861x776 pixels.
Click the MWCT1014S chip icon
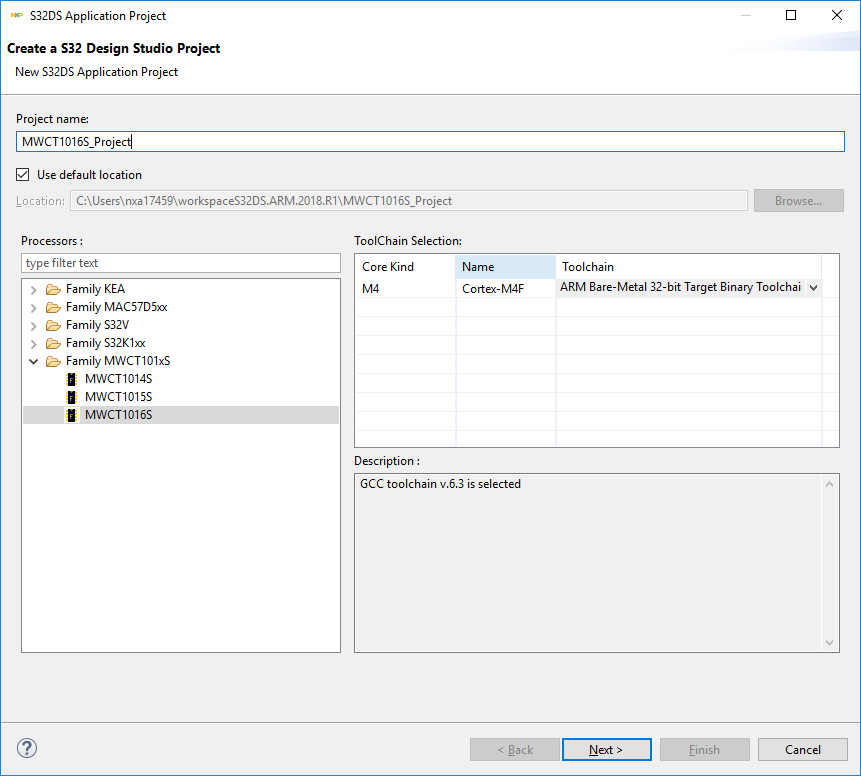[x=71, y=379]
